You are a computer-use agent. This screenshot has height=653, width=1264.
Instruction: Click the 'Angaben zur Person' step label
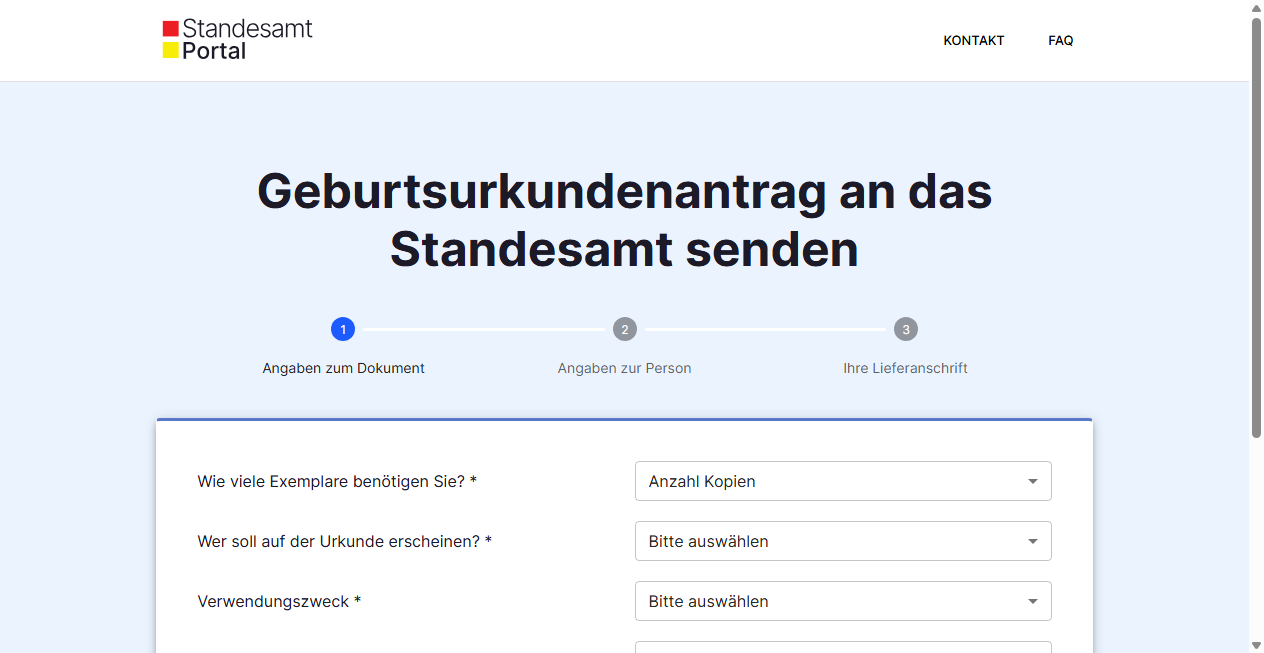[x=624, y=368]
